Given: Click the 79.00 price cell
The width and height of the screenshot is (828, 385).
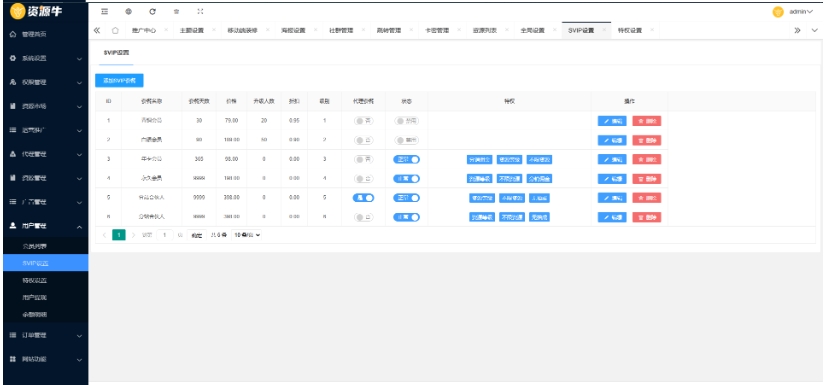Looking at the screenshot, I should (231, 121).
